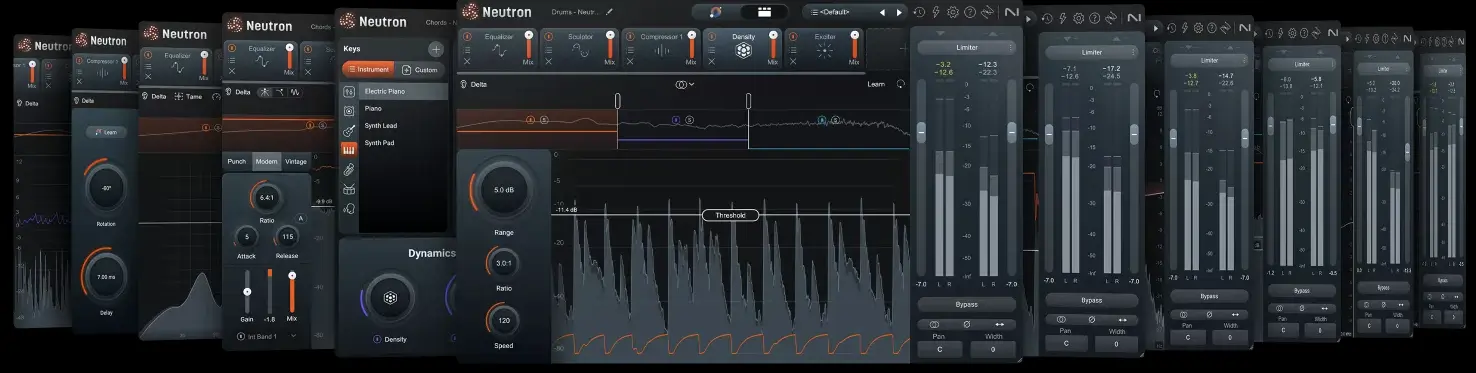Go to the next preset arrow
This screenshot has height=373, width=1476.
[899, 12]
